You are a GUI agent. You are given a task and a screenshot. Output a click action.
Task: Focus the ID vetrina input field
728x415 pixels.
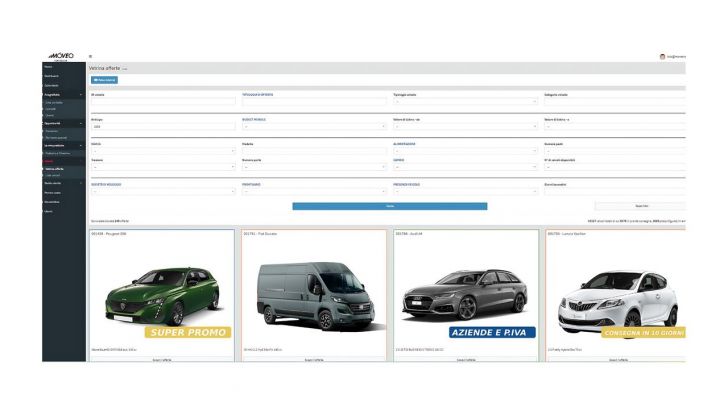coord(163,101)
